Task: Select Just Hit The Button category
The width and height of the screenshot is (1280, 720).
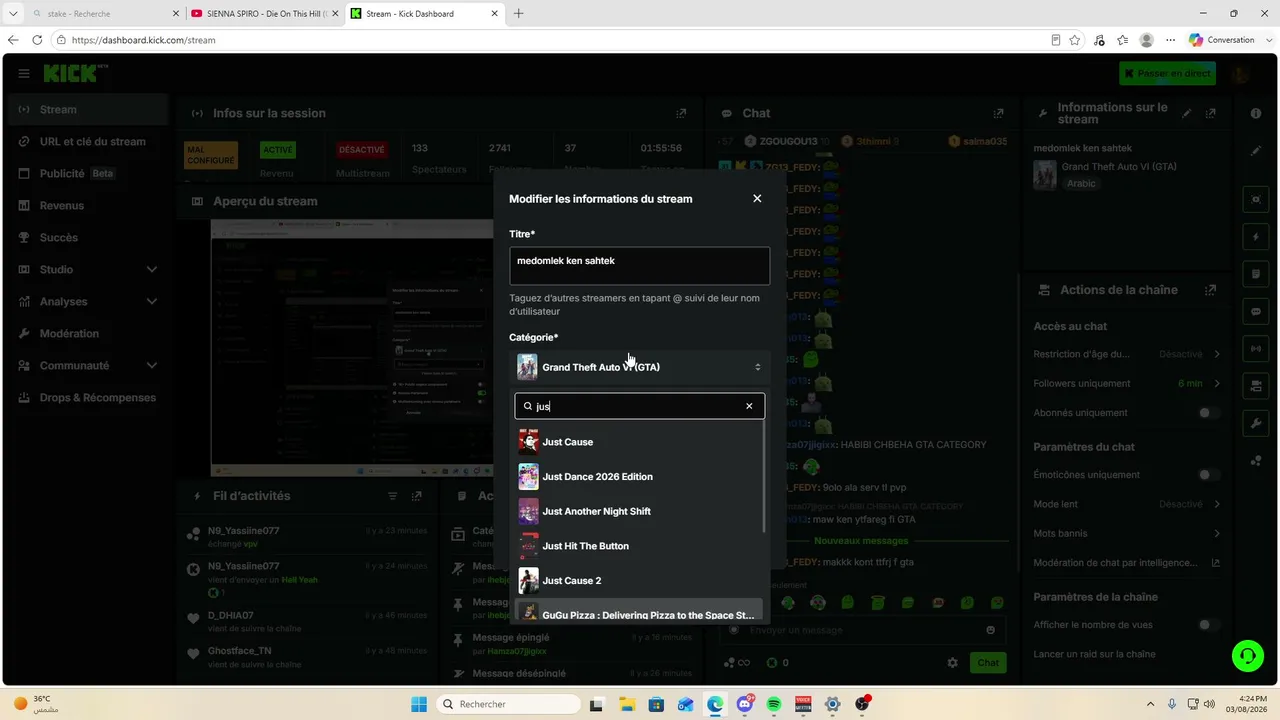Action: click(639, 546)
